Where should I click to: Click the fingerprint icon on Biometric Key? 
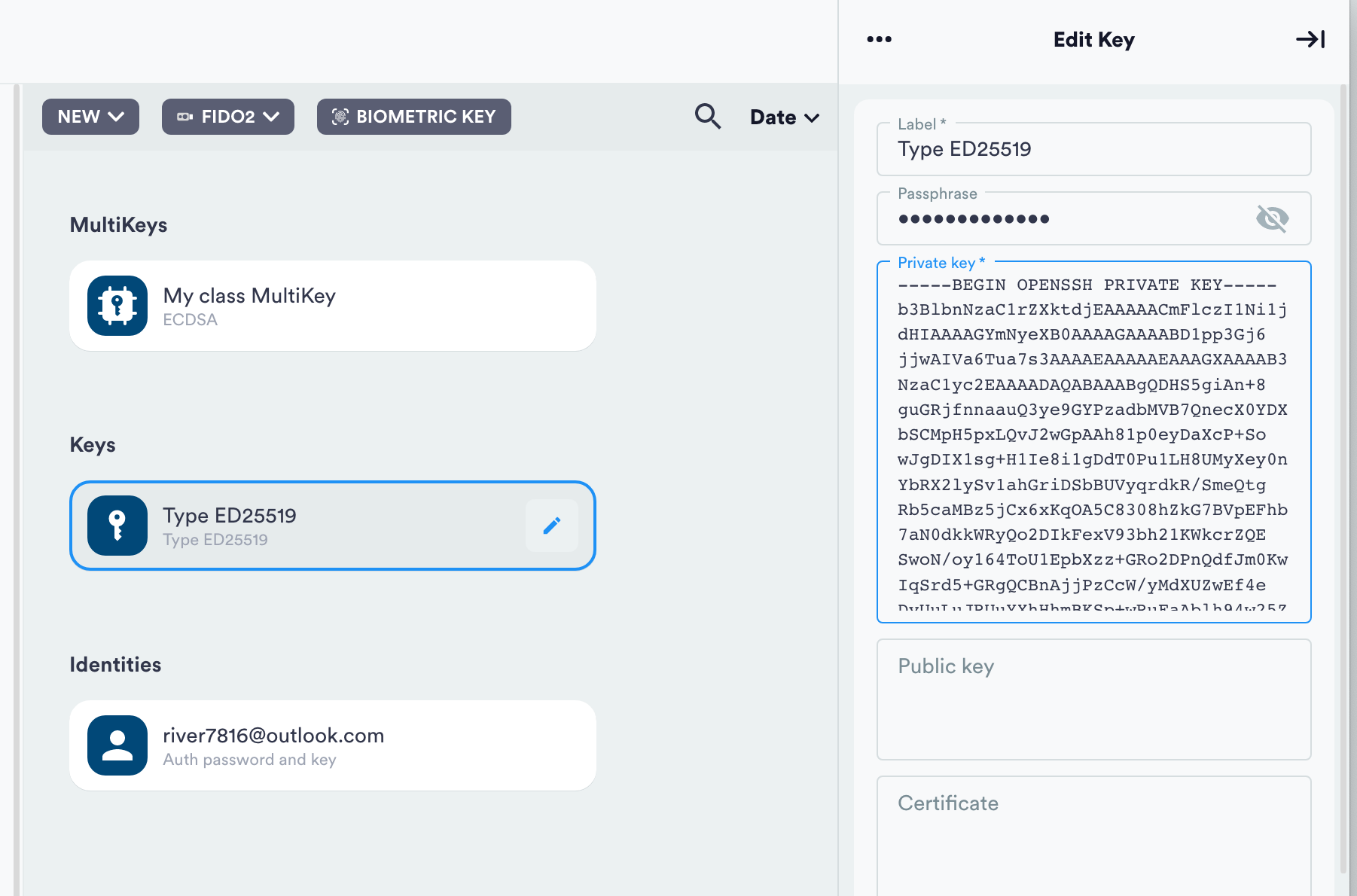(340, 117)
